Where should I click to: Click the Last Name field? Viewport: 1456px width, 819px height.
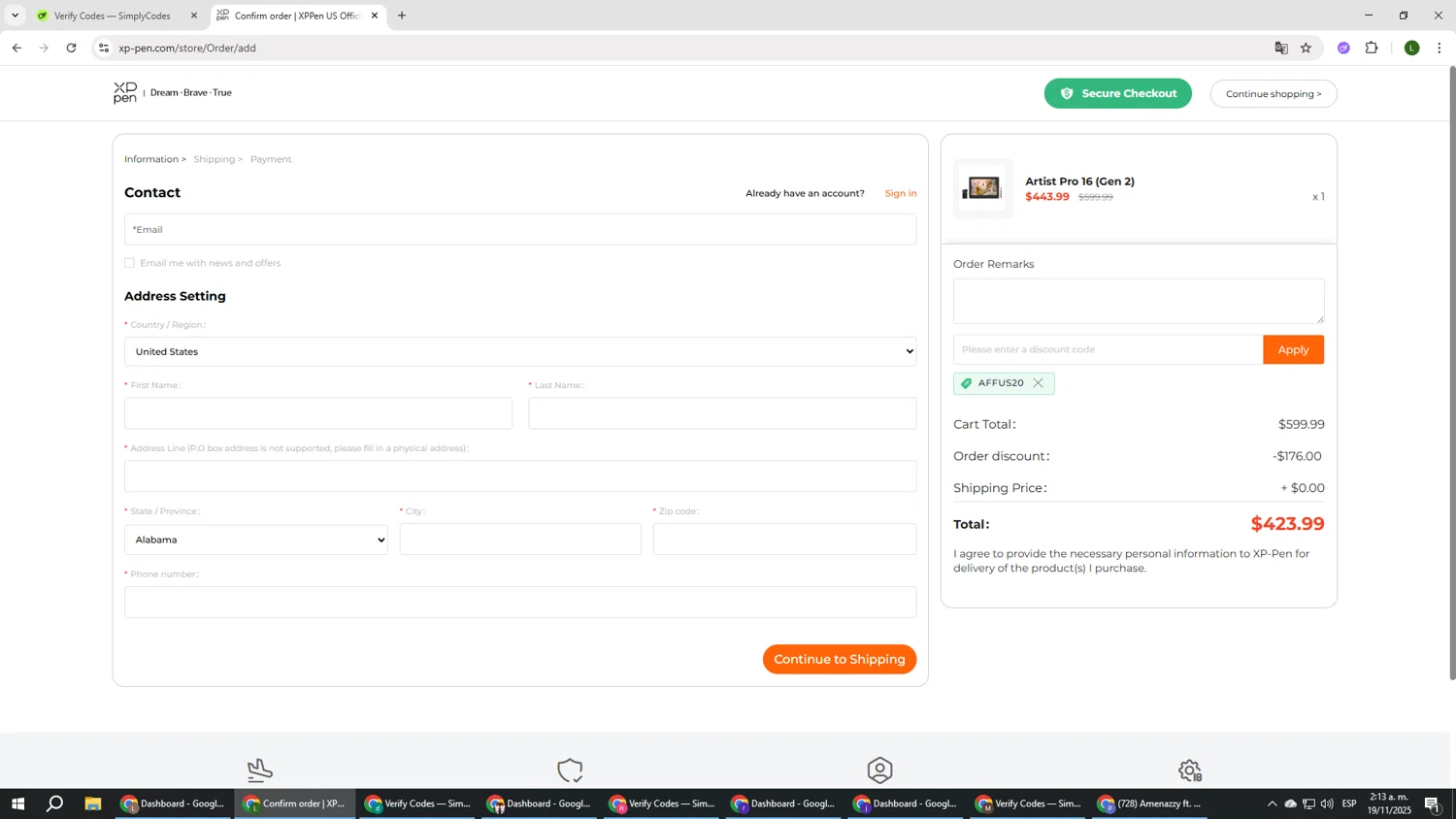coord(722,413)
